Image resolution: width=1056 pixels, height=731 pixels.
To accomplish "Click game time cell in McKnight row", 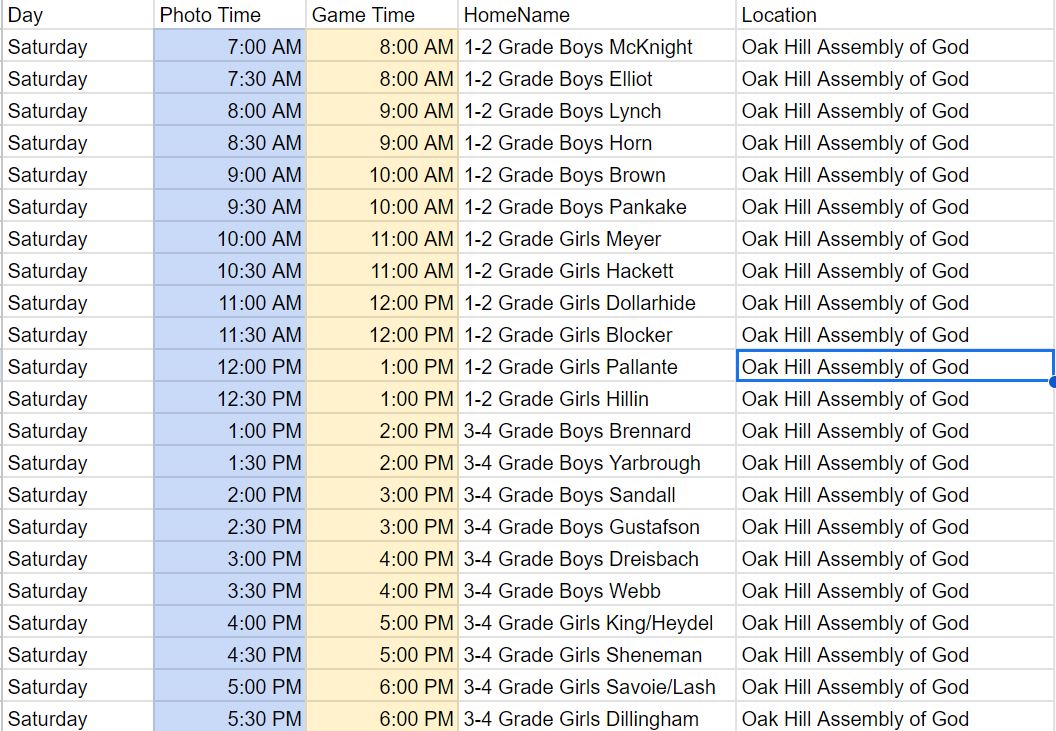I will [382, 46].
